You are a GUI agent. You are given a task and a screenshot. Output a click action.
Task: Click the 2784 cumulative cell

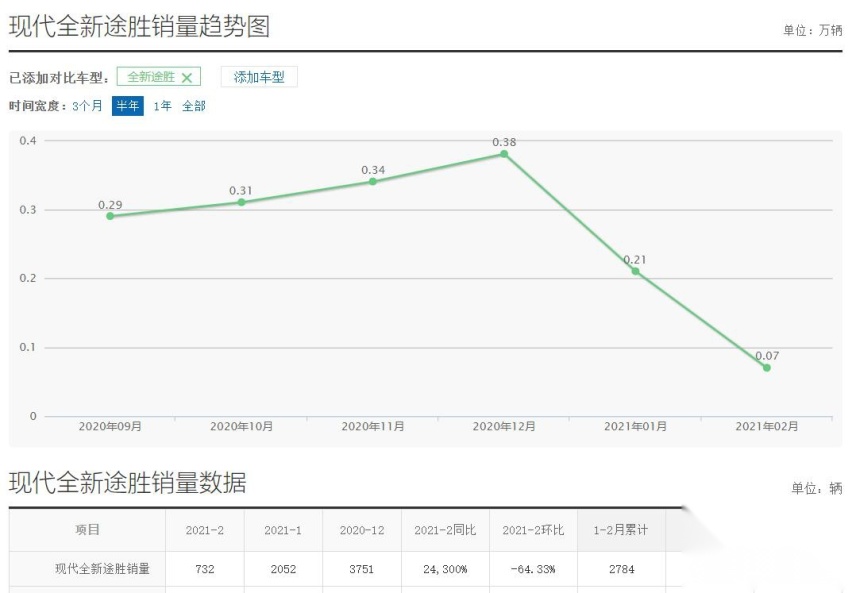click(x=622, y=570)
